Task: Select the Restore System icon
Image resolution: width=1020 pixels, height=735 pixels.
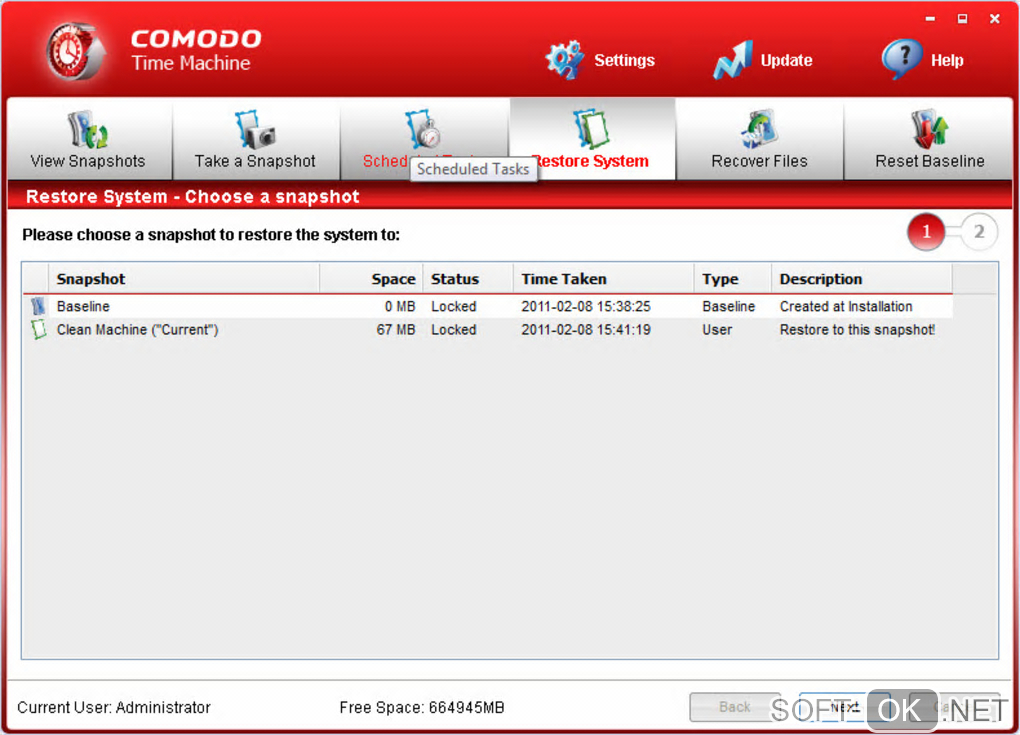Action: [591, 129]
